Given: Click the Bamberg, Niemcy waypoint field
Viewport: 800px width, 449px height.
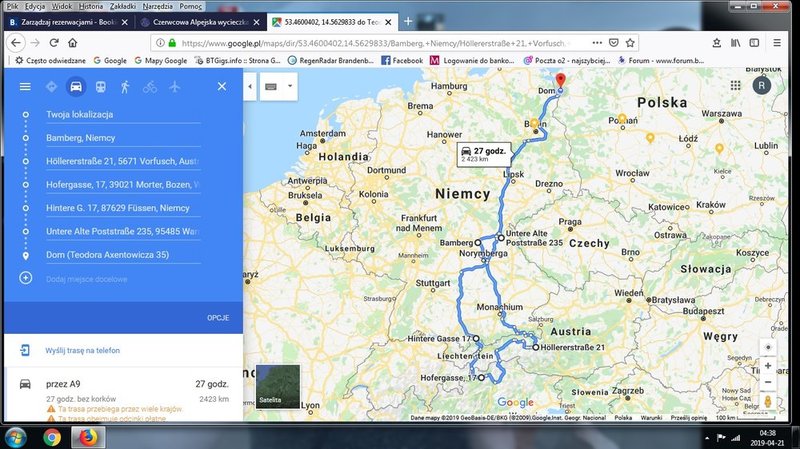Looking at the screenshot, I should [x=123, y=138].
